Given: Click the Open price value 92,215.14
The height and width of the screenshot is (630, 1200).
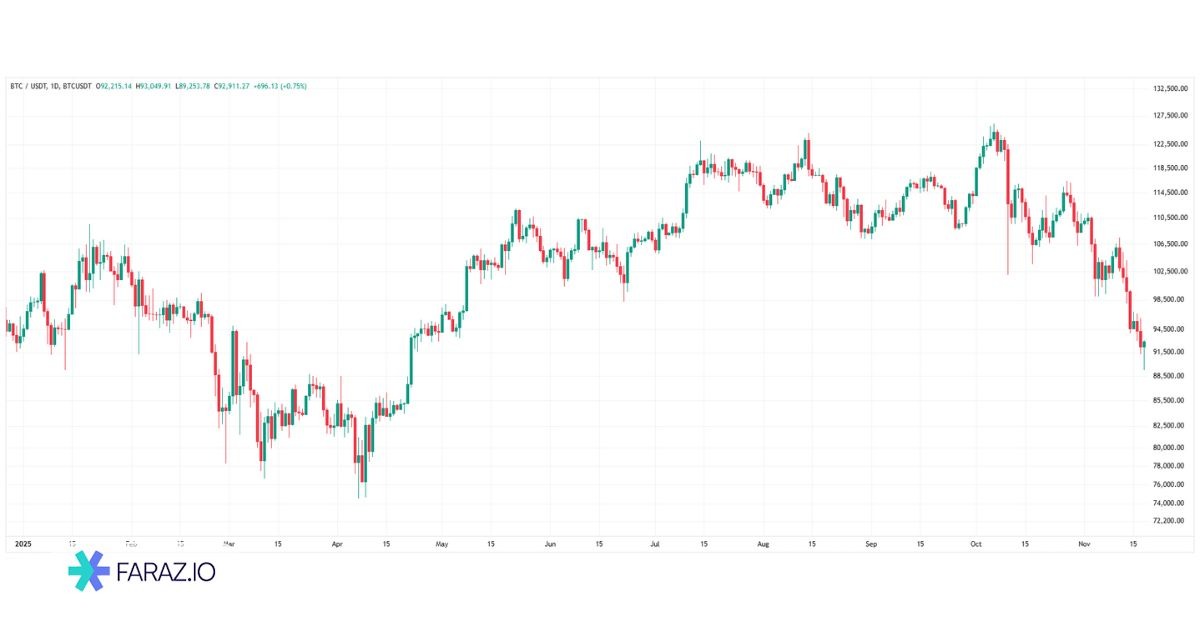Looking at the screenshot, I should pos(114,87).
